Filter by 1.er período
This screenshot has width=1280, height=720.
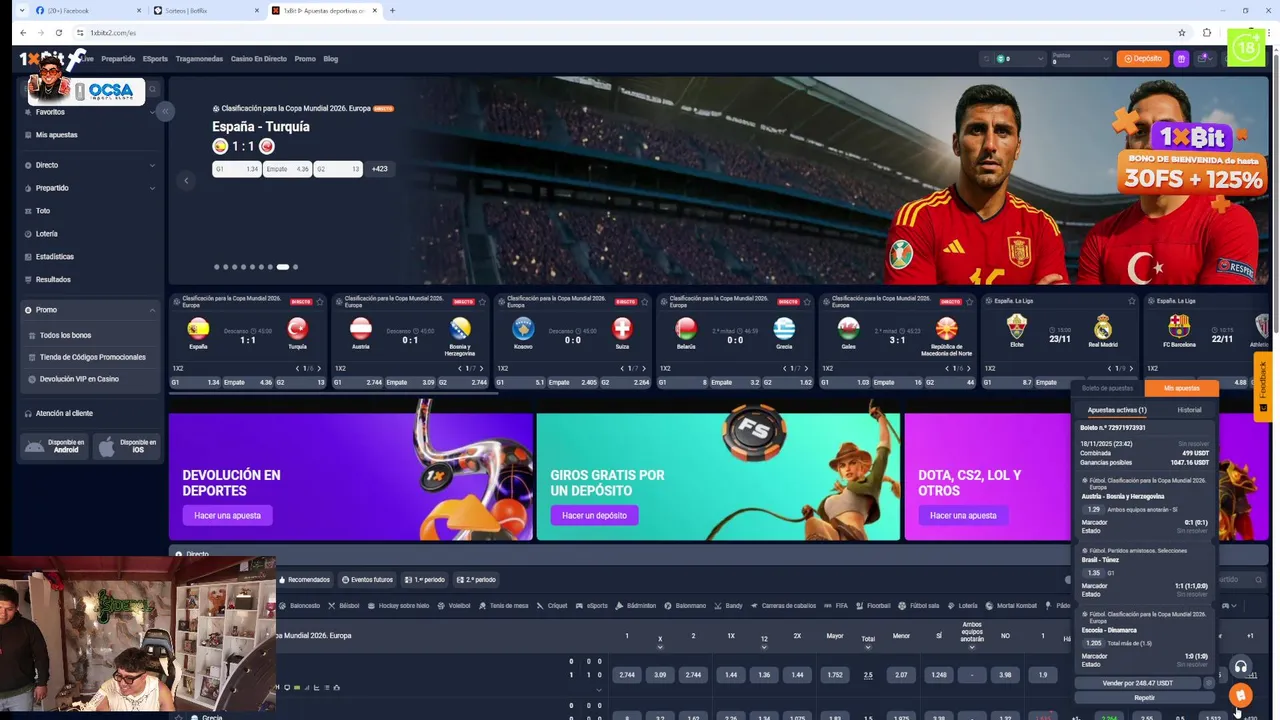pyautogui.click(x=424, y=580)
